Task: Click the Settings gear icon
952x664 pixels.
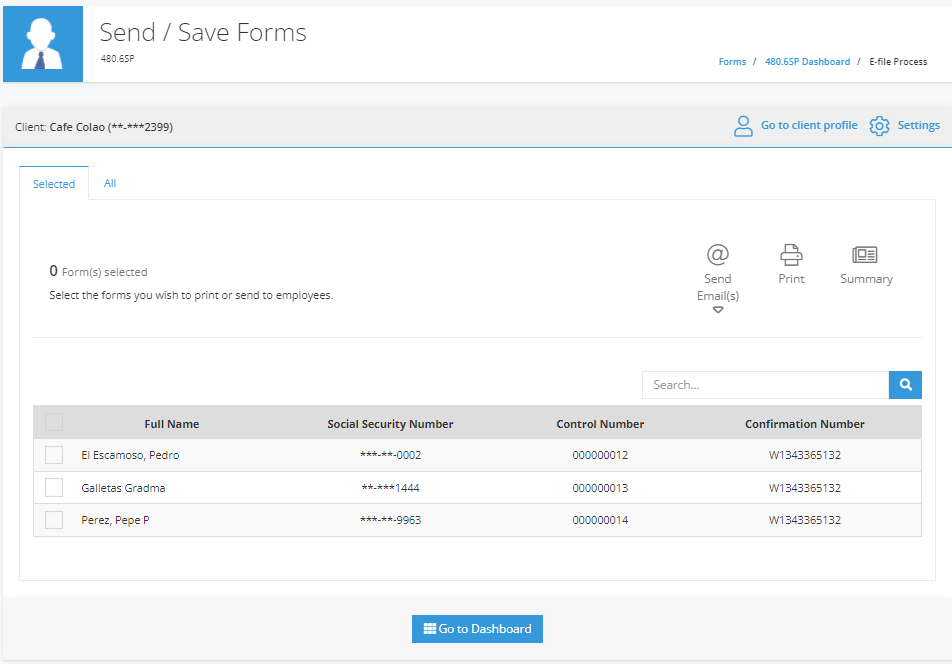Action: [879, 126]
